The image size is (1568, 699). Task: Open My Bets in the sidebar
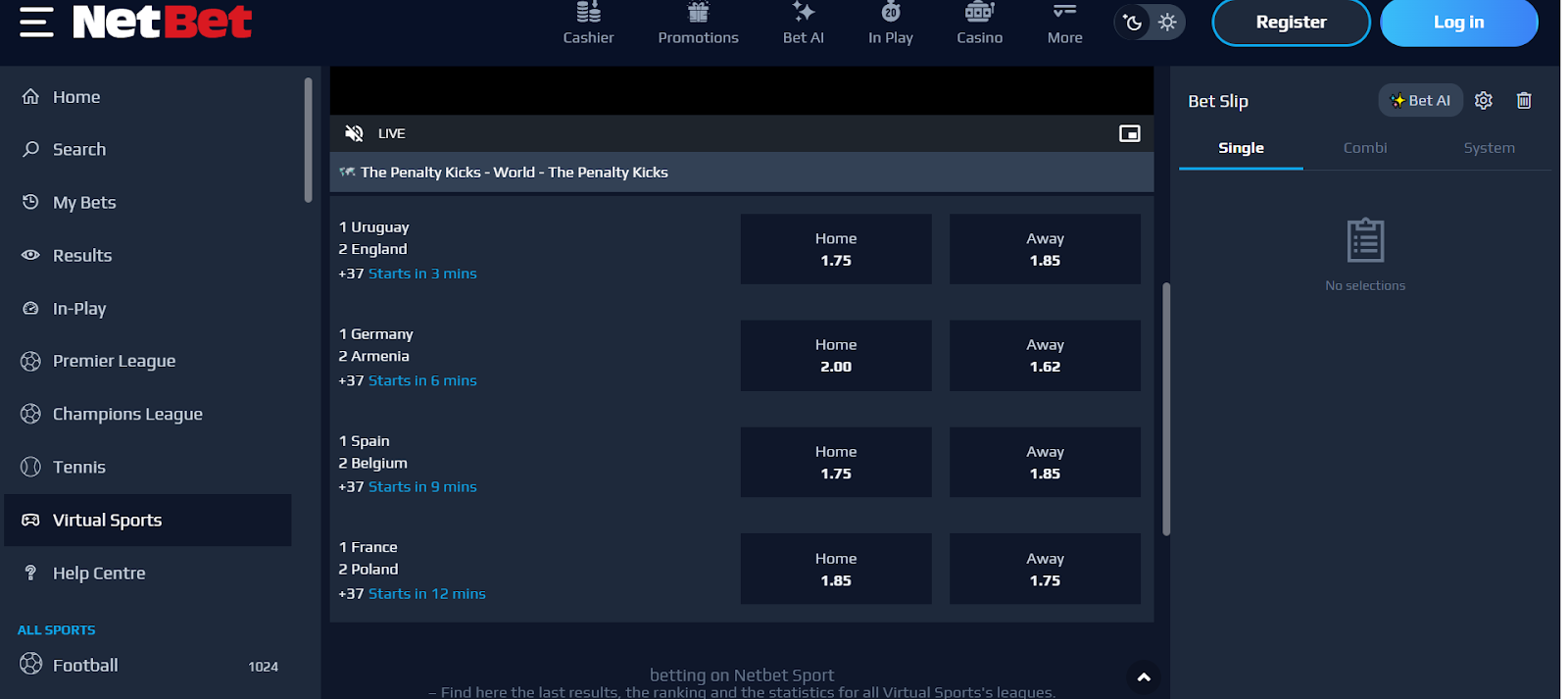(x=148, y=202)
